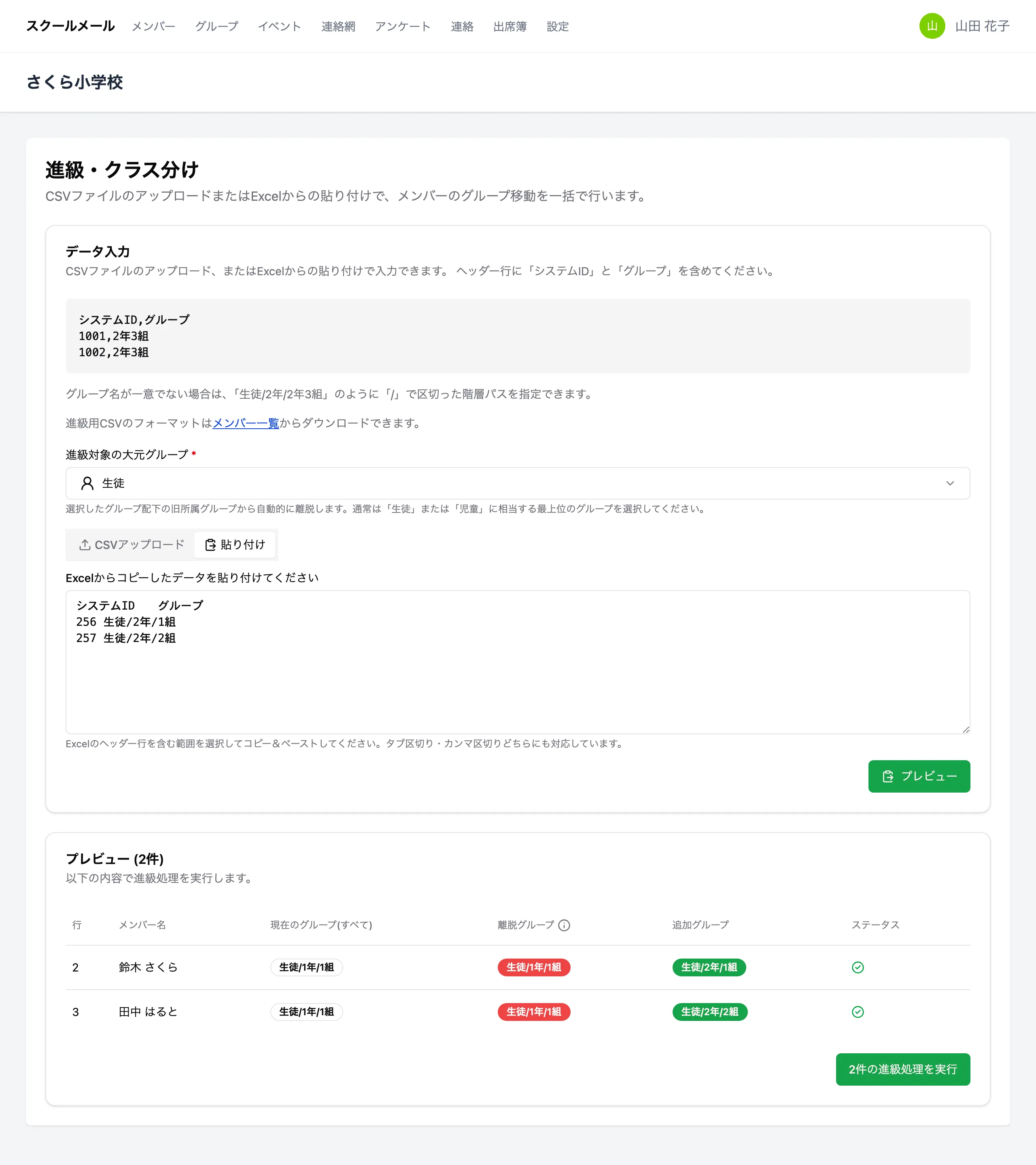The image size is (1036, 1165).
Task: Open the メンバー menu item
Action: pyautogui.click(x=153, y=26)
